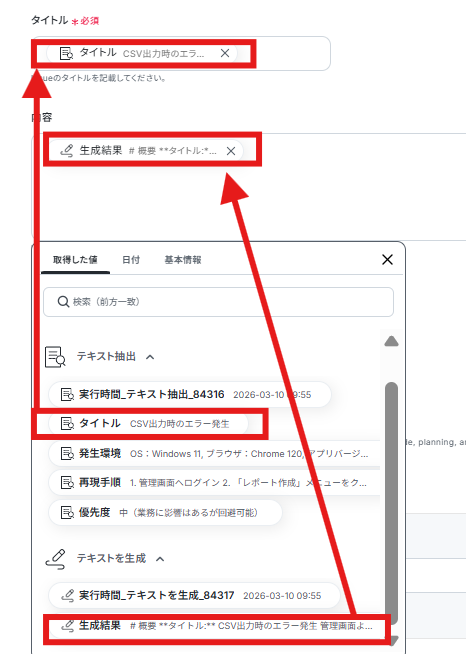Viewport: 466px width, 654px height.
Task: Click the テキスト抽出 header label
Action: (x=106, y=357)
